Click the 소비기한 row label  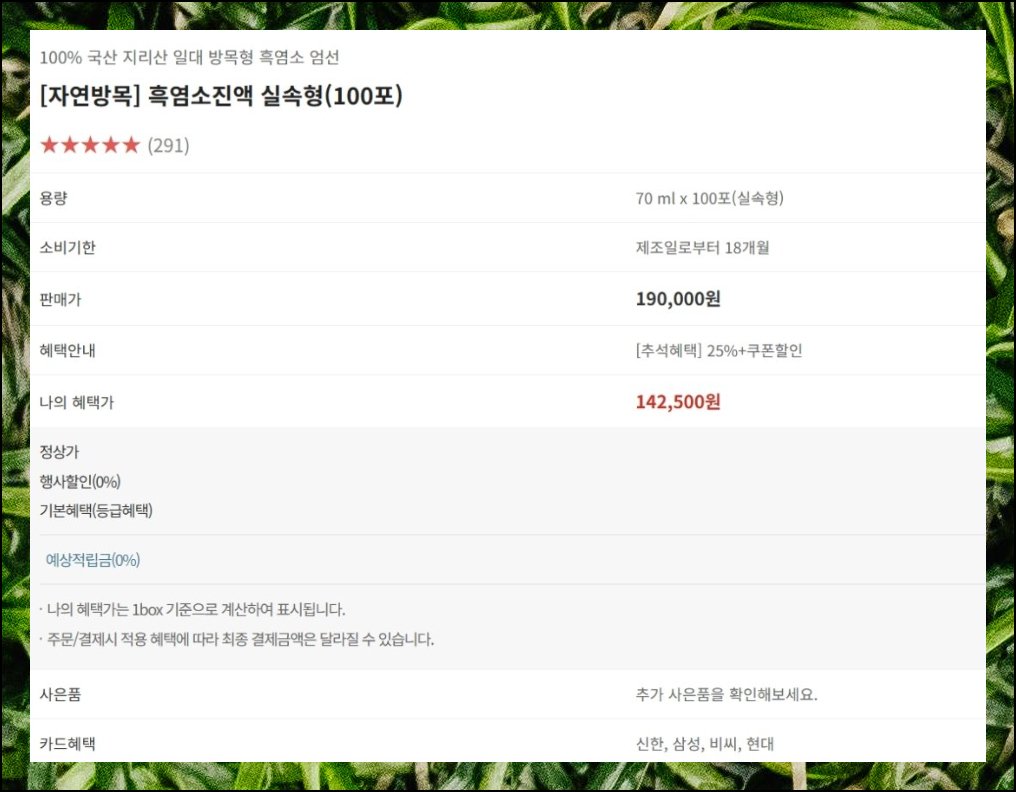click(67, 248)
